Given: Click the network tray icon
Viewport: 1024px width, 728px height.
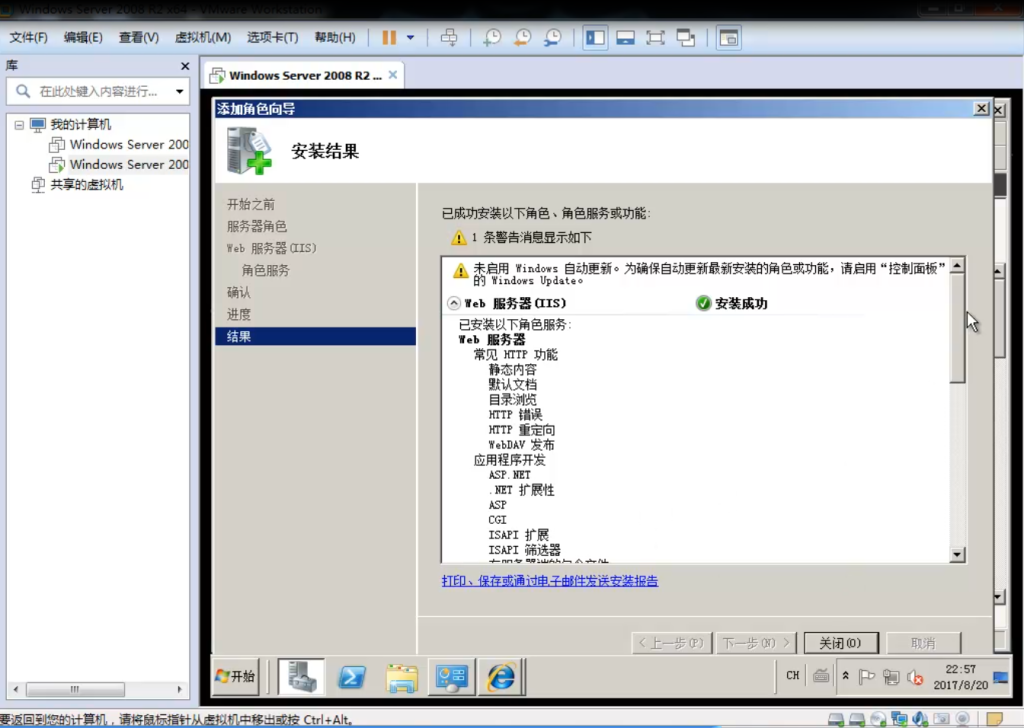Looking at the screenshot, I should [891, 677].
